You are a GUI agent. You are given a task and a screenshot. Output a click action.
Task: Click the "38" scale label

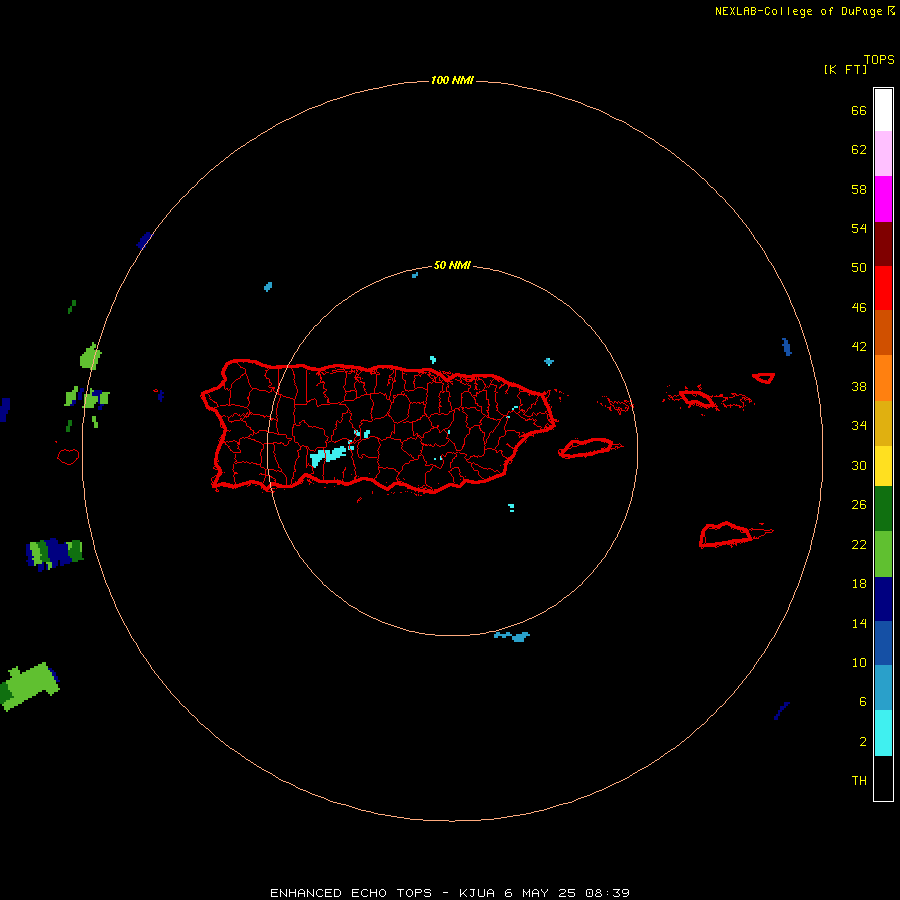point(859,386)
